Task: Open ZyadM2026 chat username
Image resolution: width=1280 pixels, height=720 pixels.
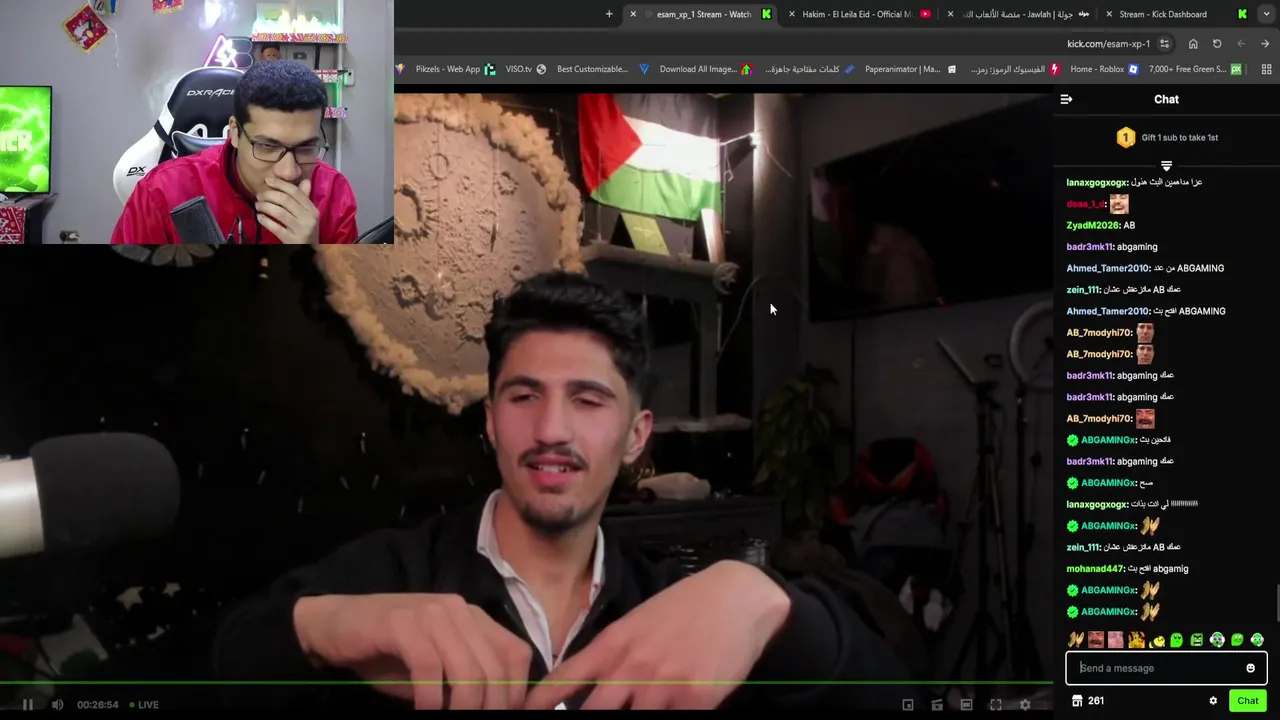Action: (1092, 225)
